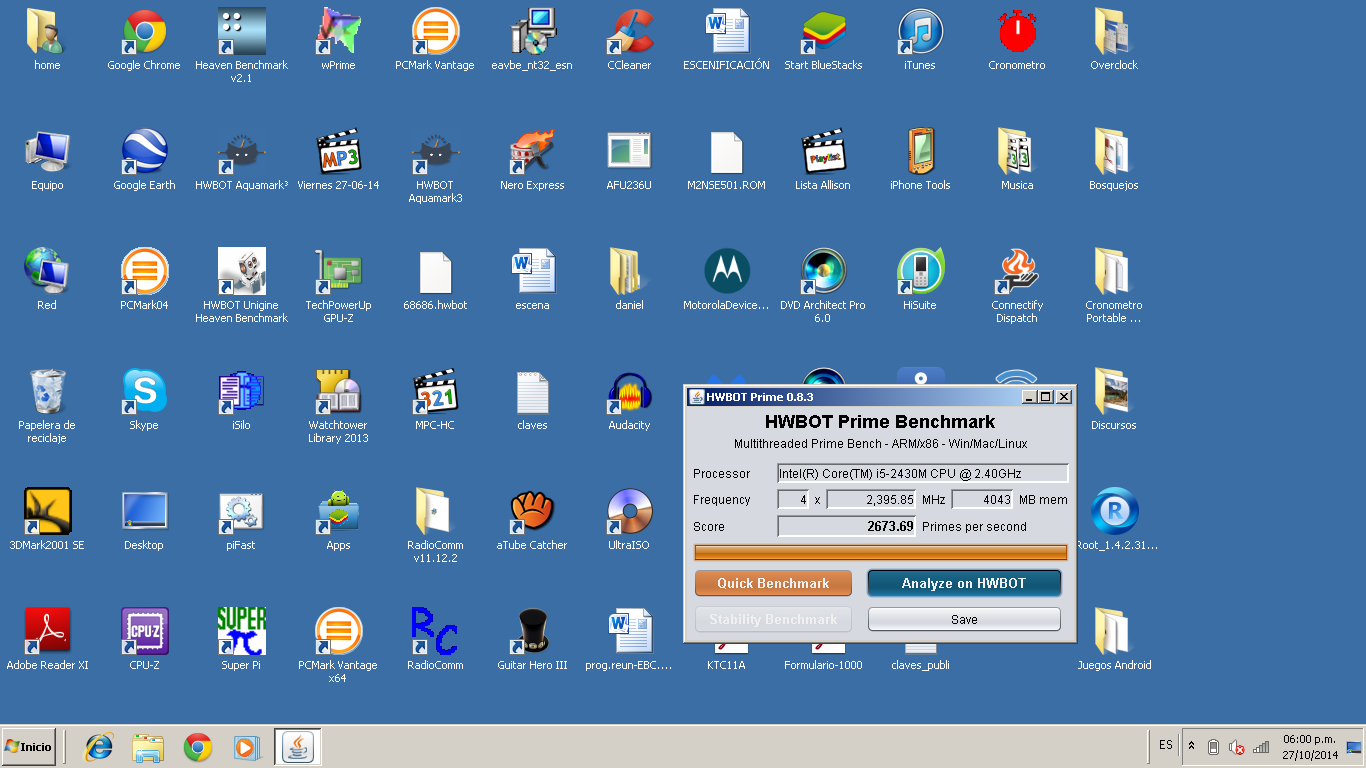The height and width of the screenshot is (768, 1366).
Task: Open the daniel folder
Action: coord(629,280)
